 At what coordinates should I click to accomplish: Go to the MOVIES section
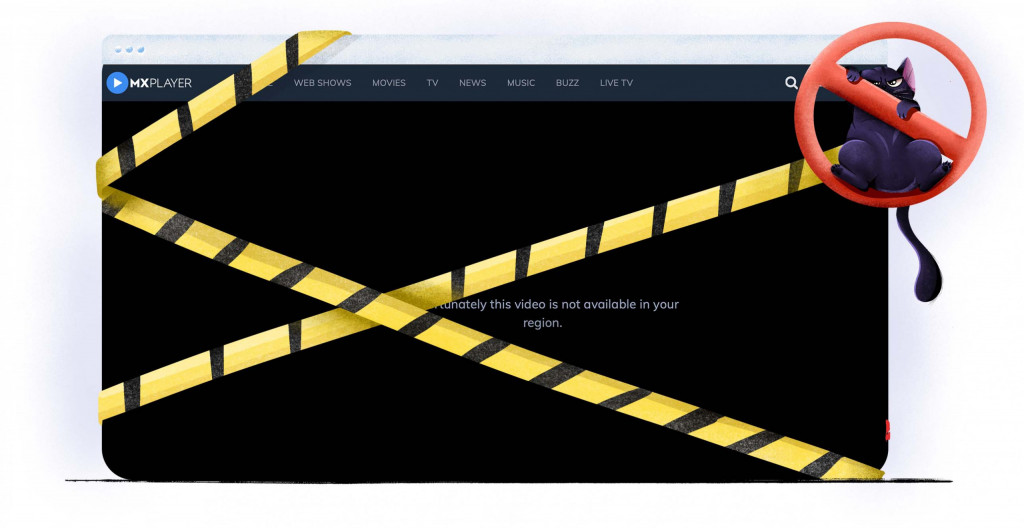[389, 83]
